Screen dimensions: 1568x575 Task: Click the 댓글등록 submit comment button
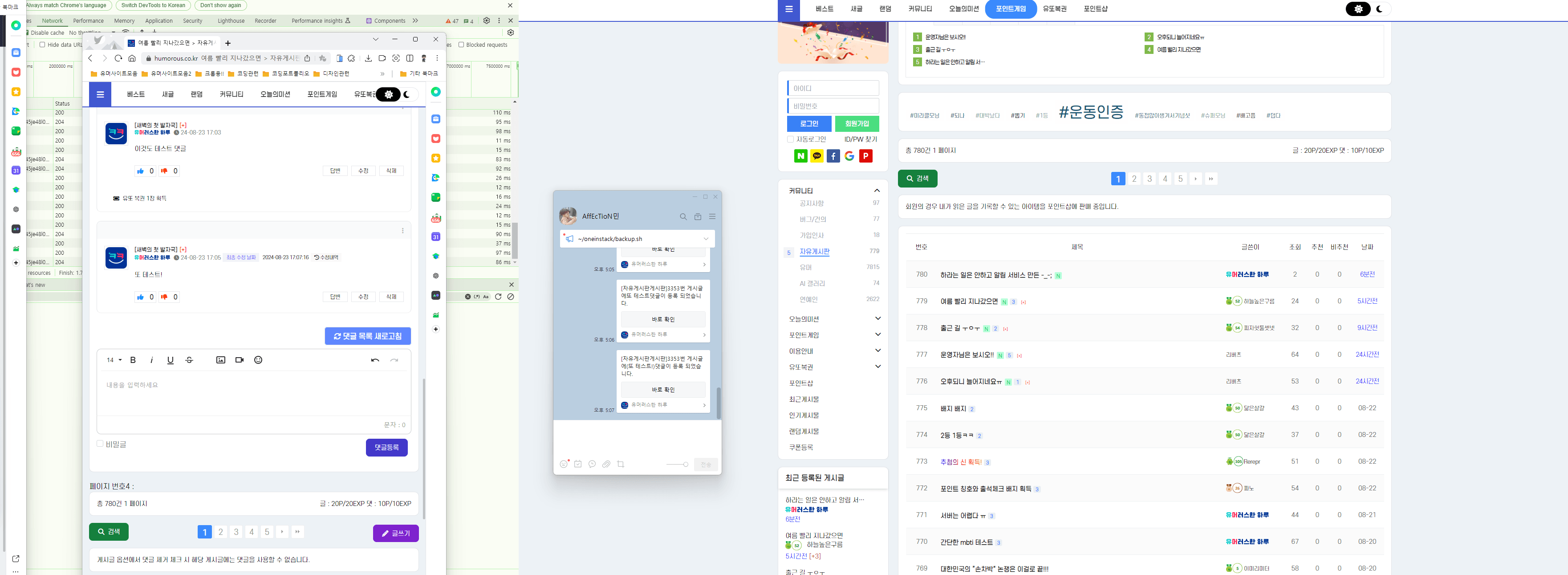tap(386, 448)
